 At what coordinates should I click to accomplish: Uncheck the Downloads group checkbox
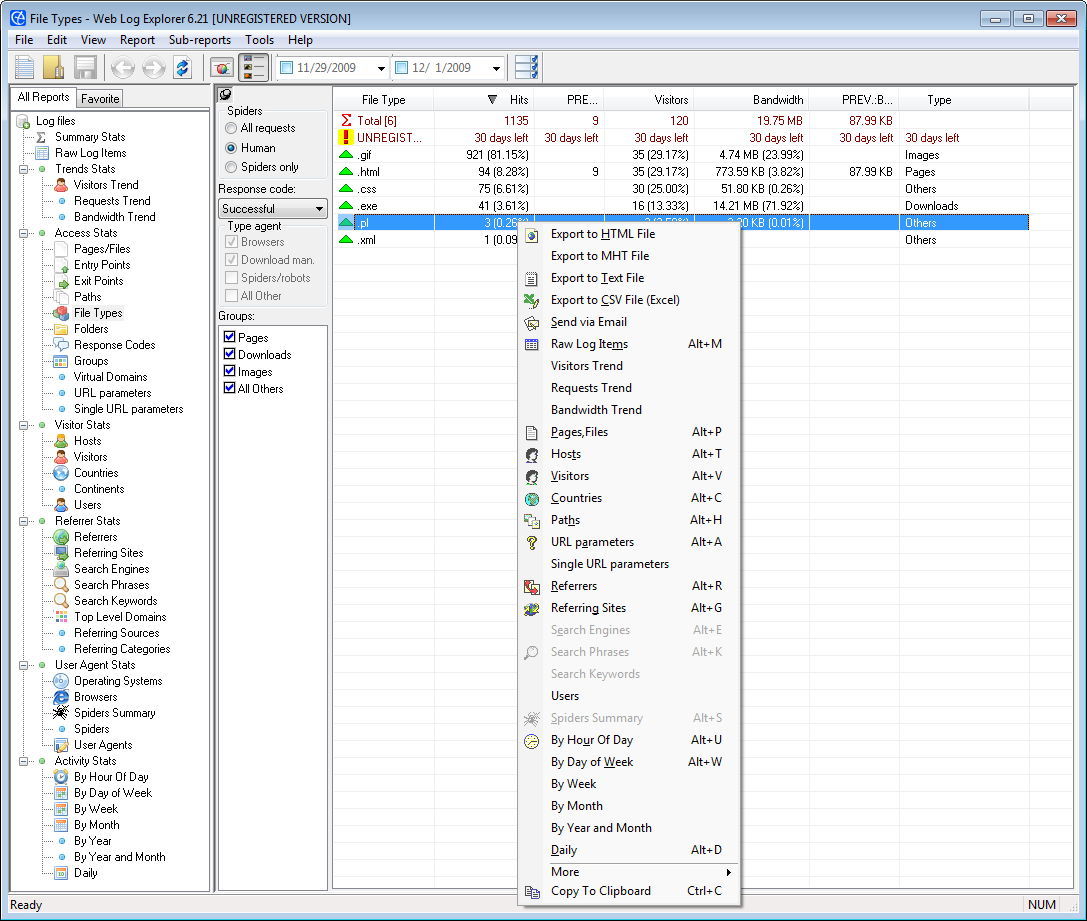[230, 354]
